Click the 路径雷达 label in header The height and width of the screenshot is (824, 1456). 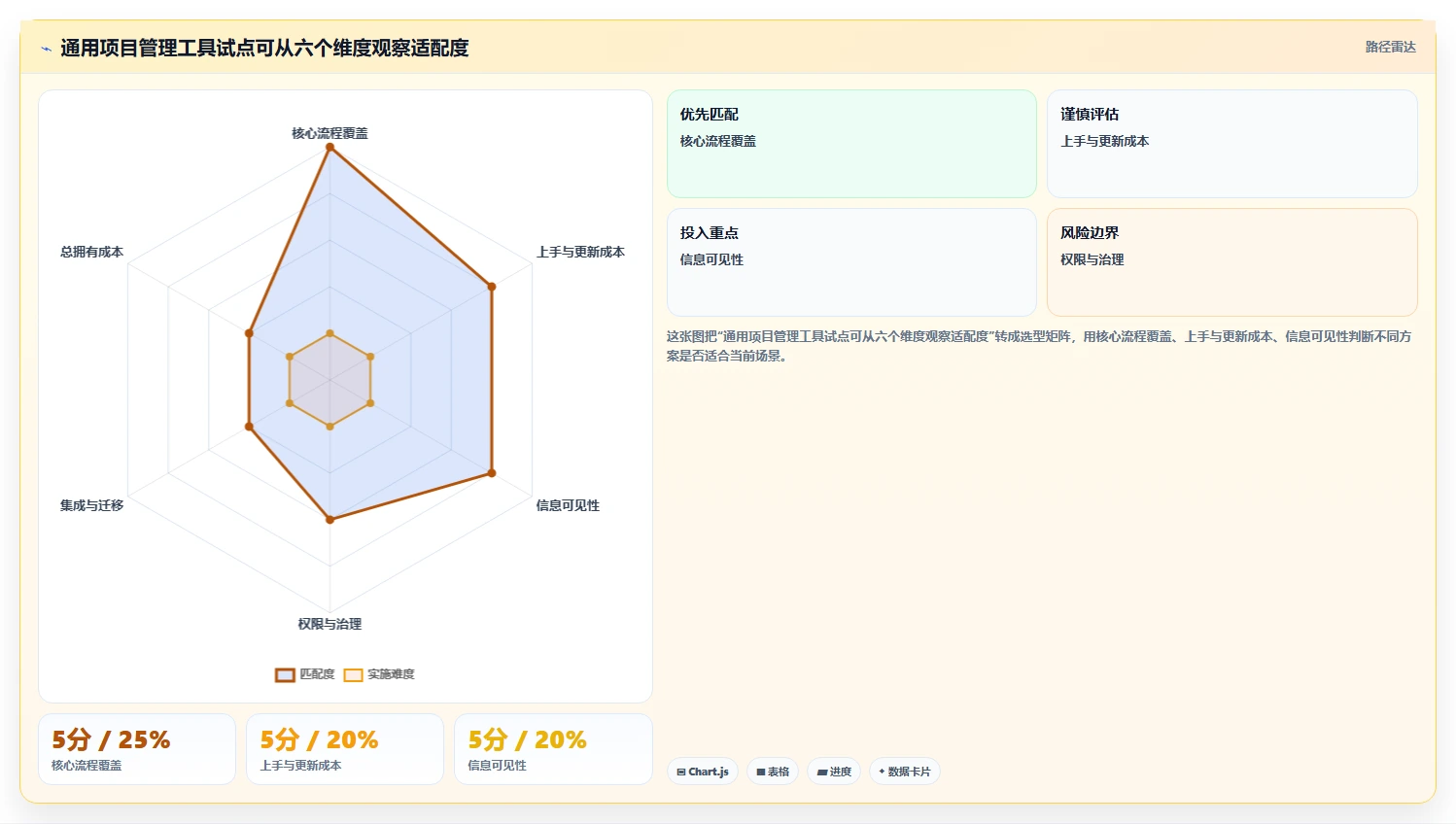coord(1390,47)
